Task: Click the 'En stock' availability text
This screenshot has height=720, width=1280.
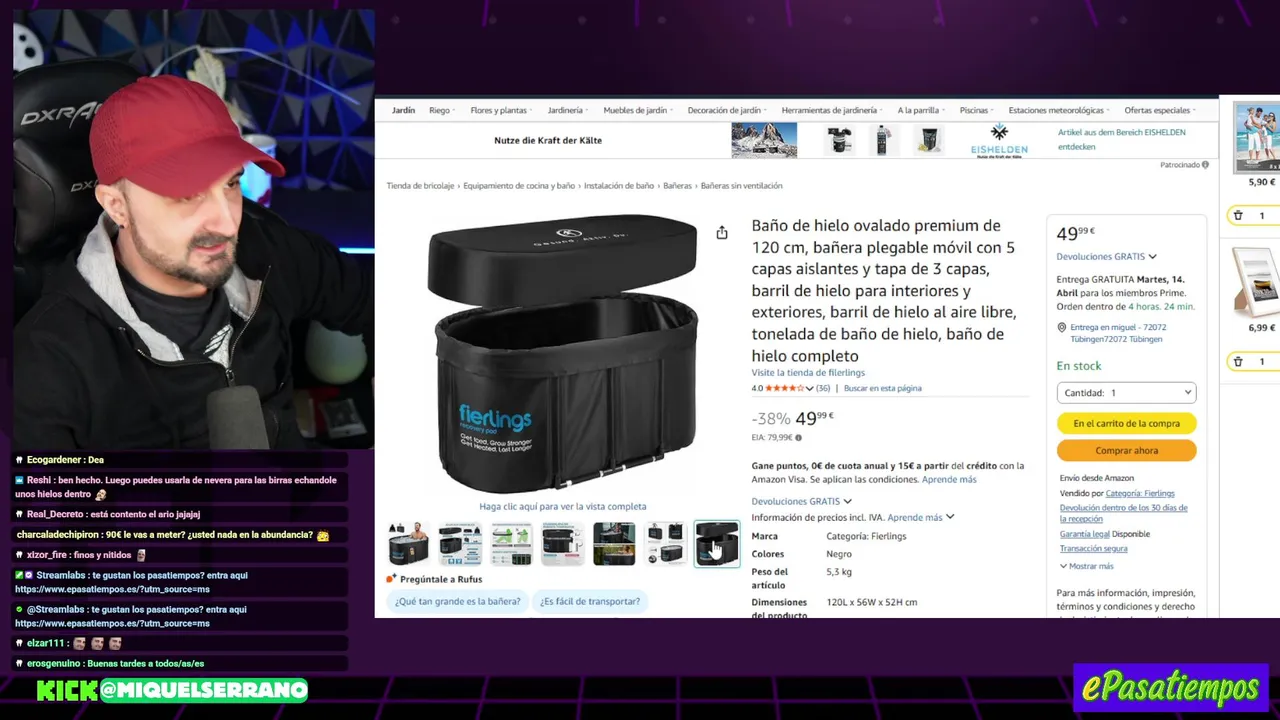Action: pyautogui.click(x=1079, y=366)
